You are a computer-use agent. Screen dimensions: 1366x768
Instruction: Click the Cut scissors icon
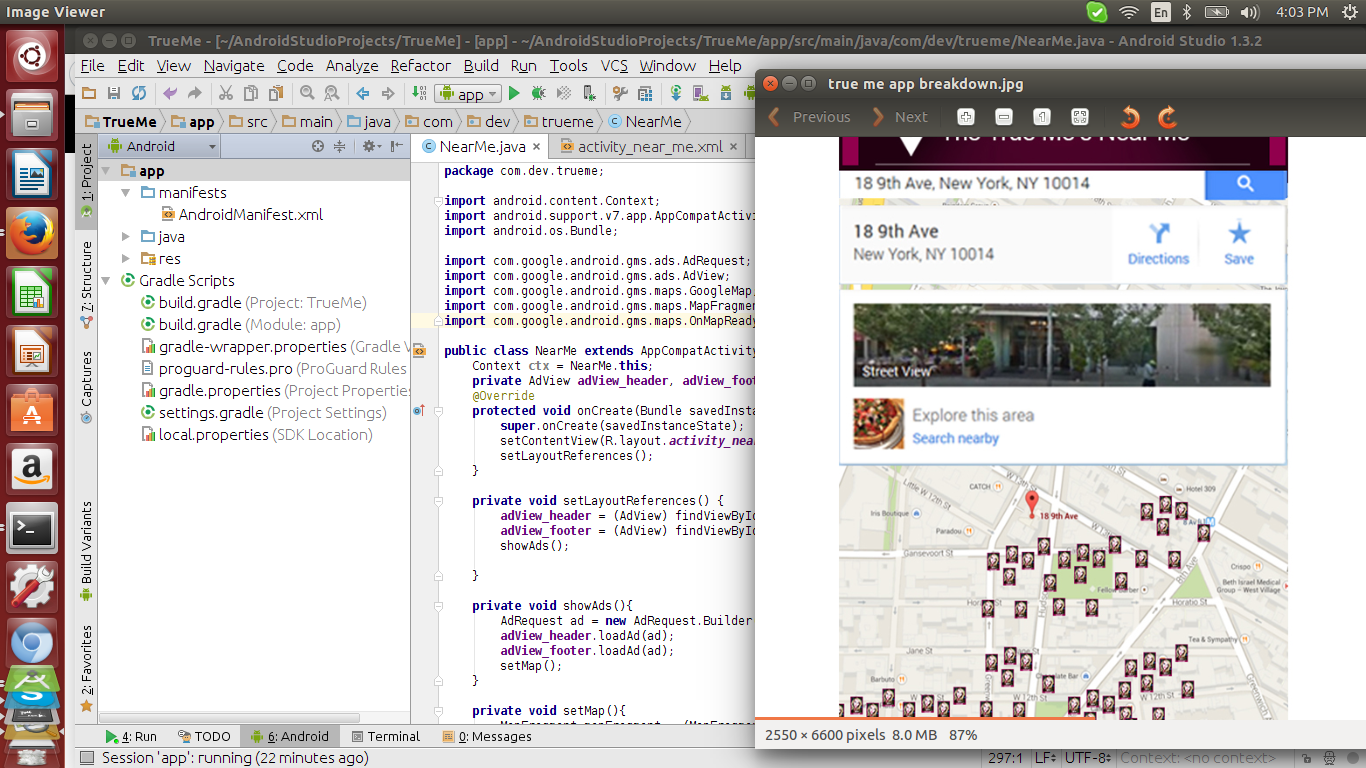226,93
